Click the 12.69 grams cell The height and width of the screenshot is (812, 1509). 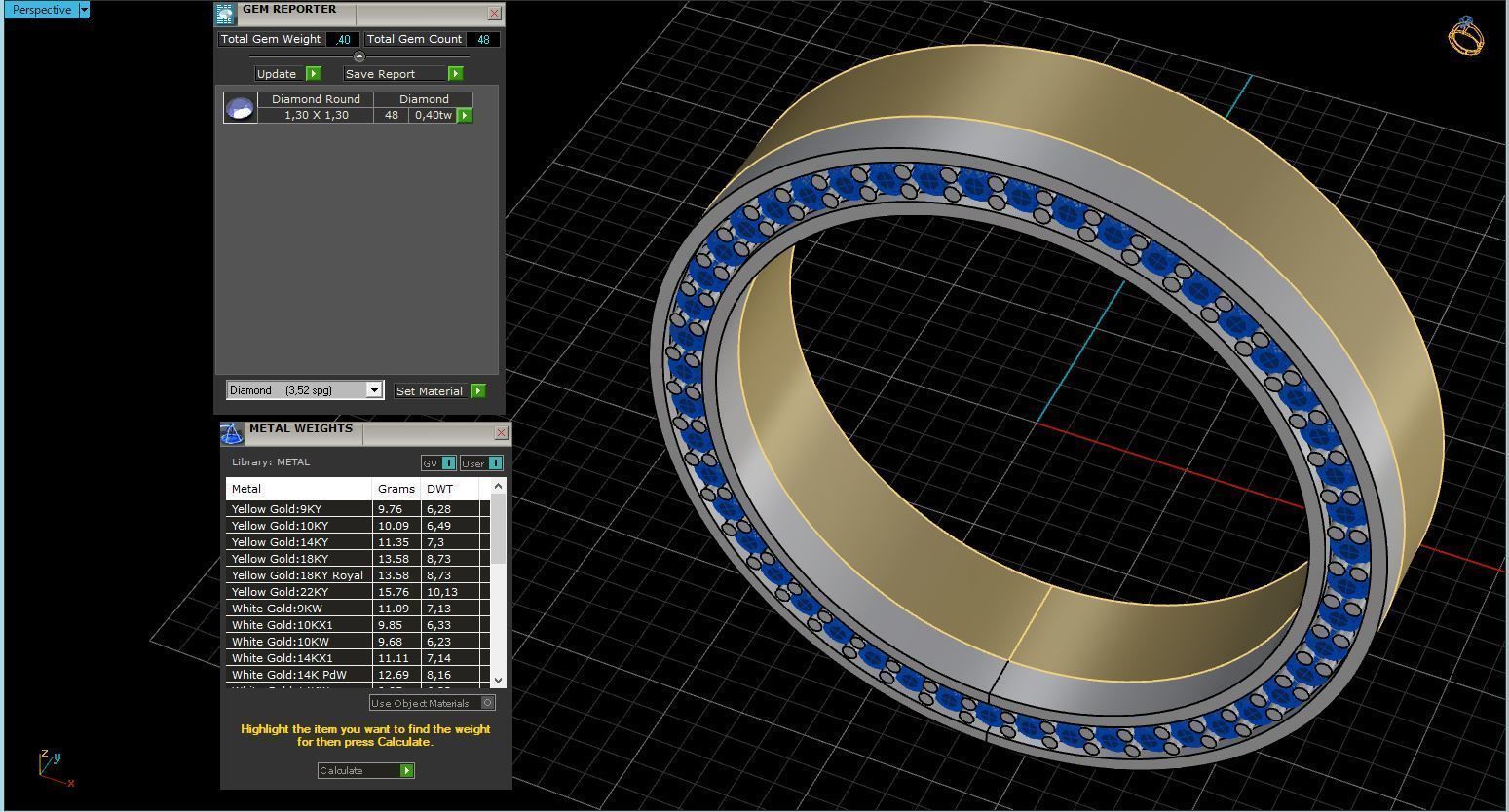tap(396, 675)
